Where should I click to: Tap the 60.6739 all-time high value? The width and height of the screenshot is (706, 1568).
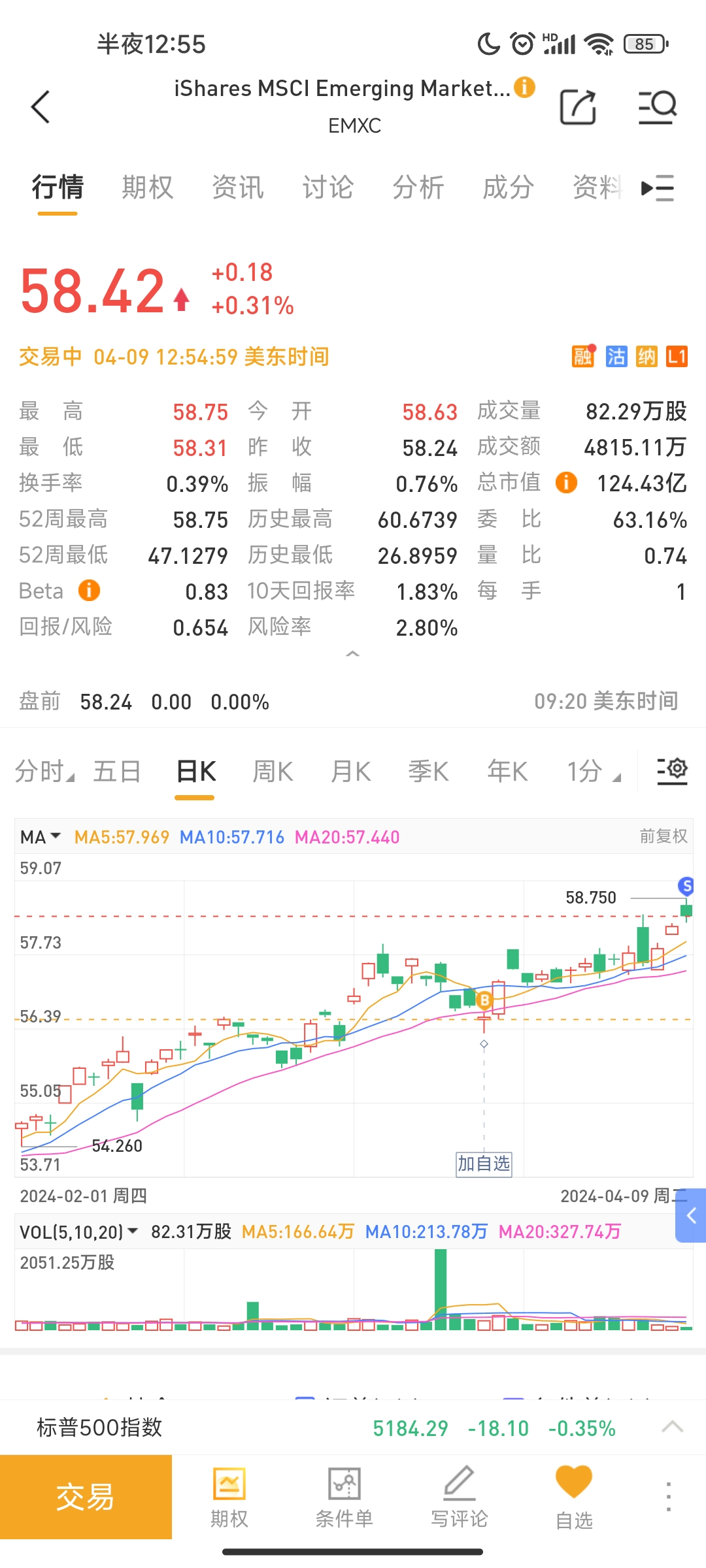pyautogui.click(x=418, y=520)
